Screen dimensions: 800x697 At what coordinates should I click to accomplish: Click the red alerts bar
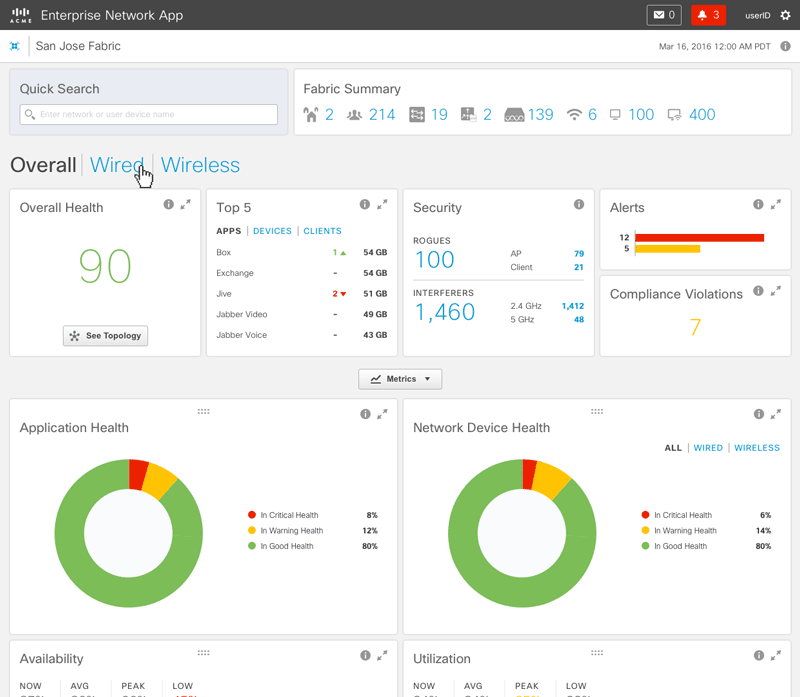pos(699,237)
